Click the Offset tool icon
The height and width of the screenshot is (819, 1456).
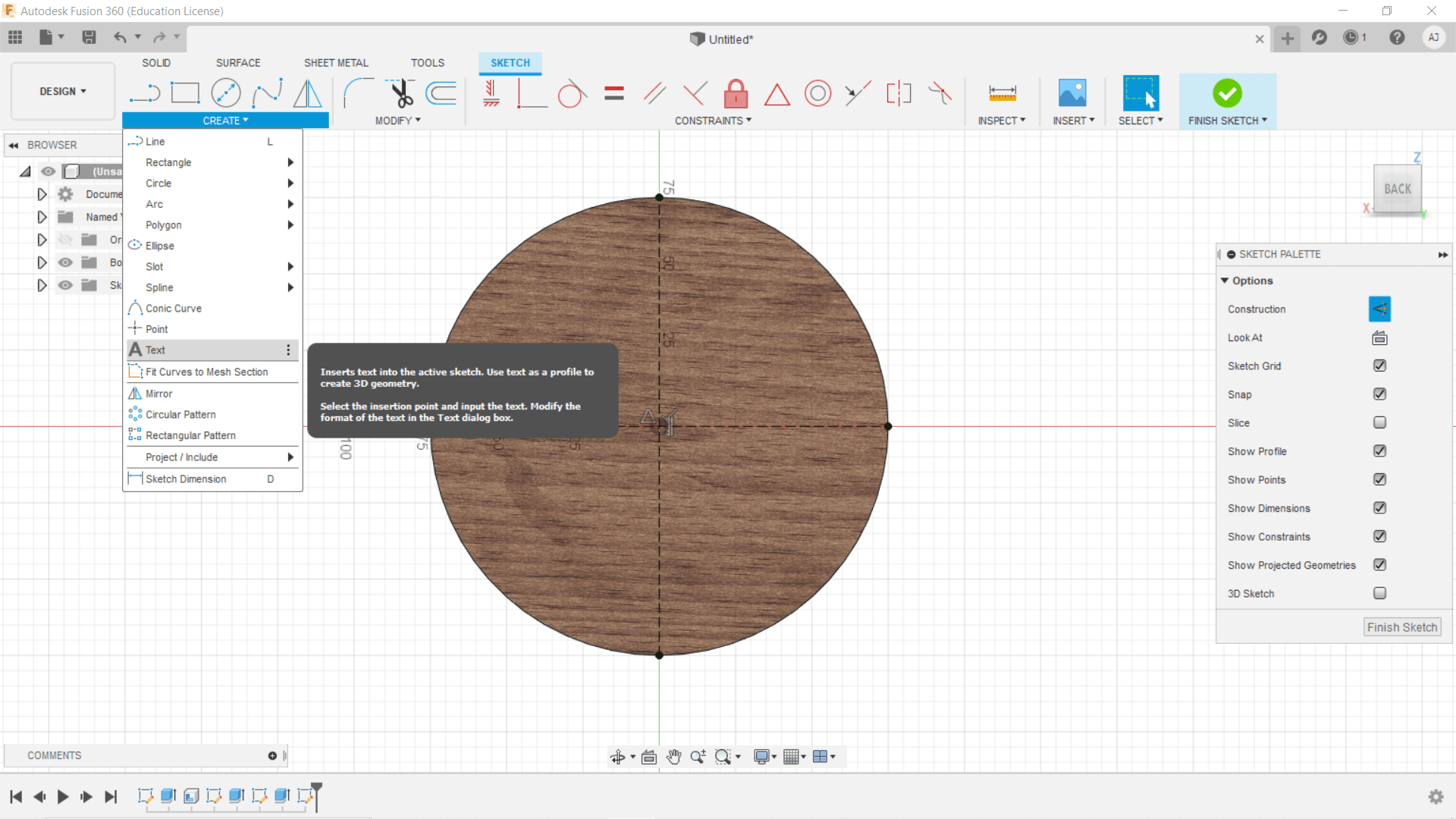(x=441, y=94)
